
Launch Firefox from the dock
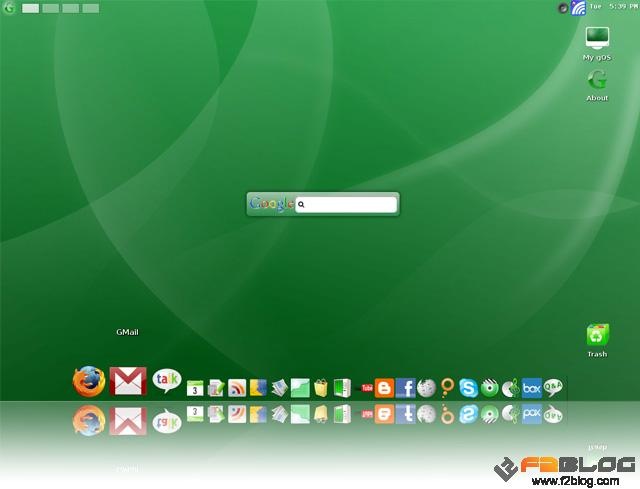pyautogui.click(x=89, y=382)
